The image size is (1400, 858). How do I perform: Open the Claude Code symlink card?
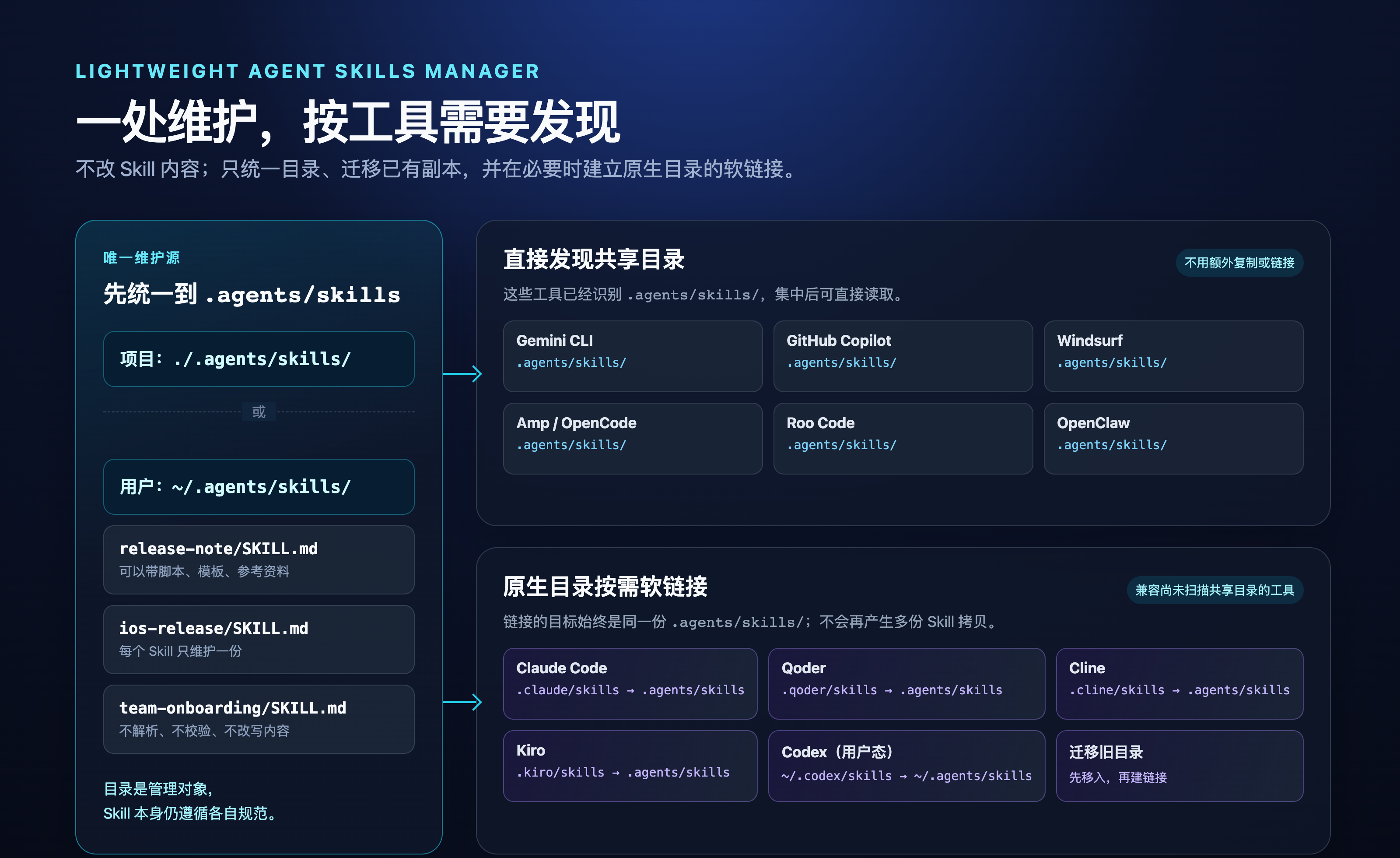click(x=630, y=683)
